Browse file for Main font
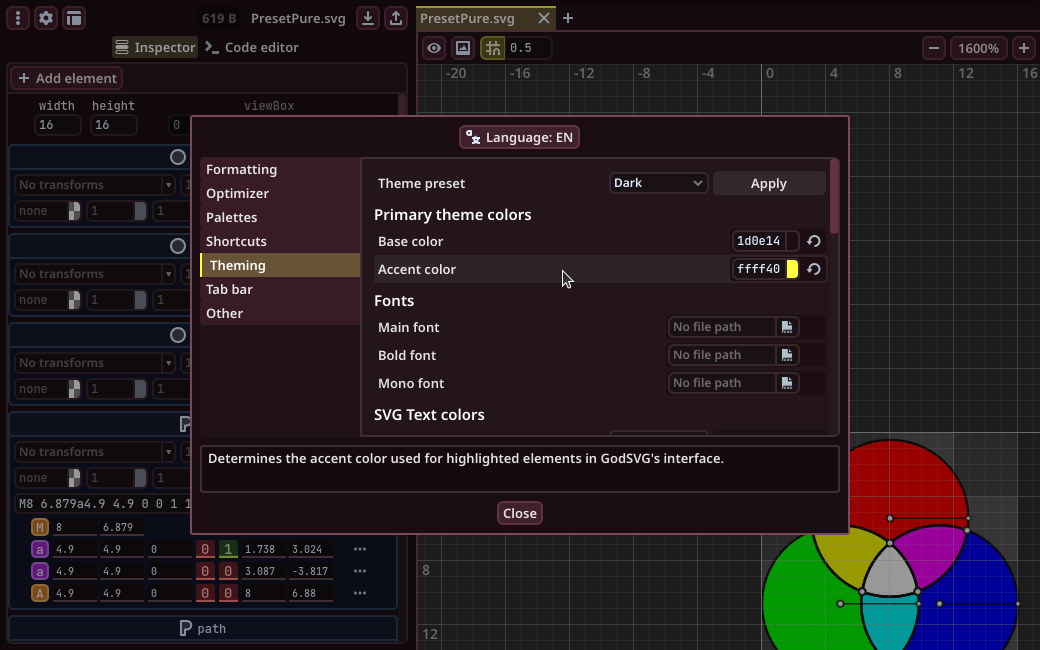This screenshot has height=650, width=1040. (x=787, y=327)
